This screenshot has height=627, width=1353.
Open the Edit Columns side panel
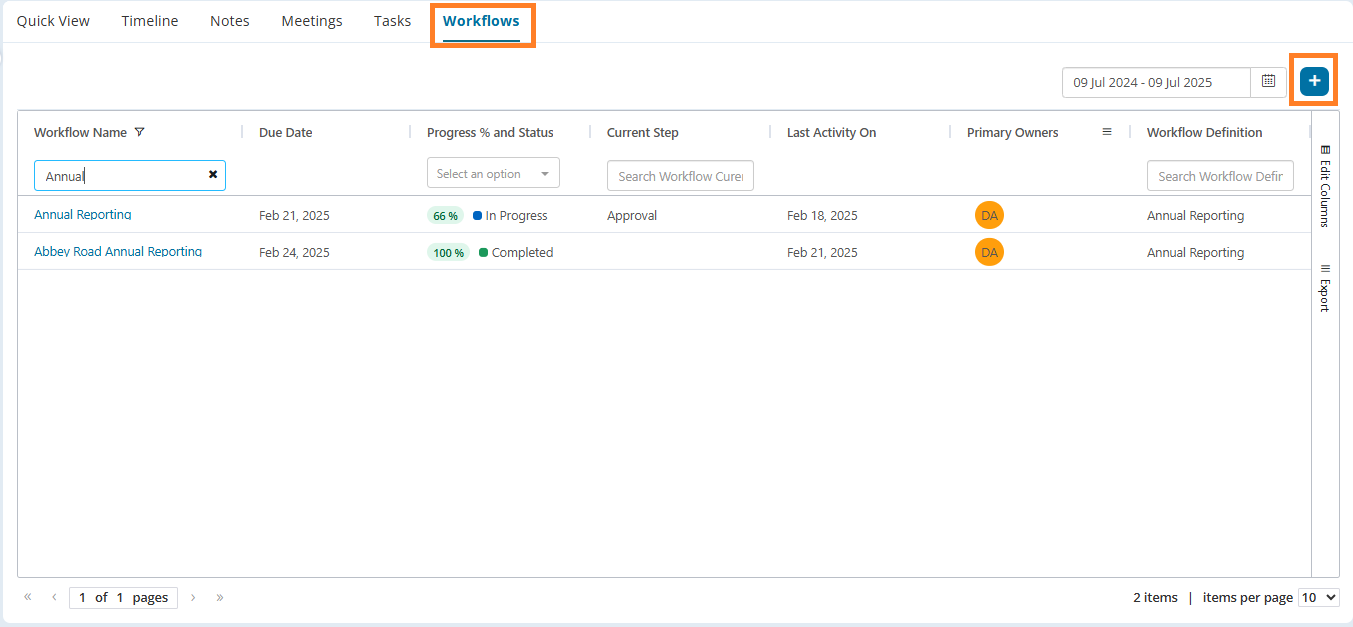point(1325,186)
